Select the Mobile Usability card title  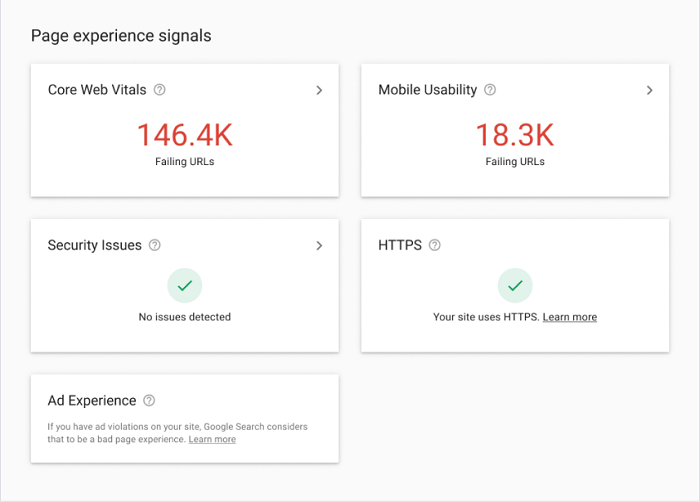click(427, 90)
